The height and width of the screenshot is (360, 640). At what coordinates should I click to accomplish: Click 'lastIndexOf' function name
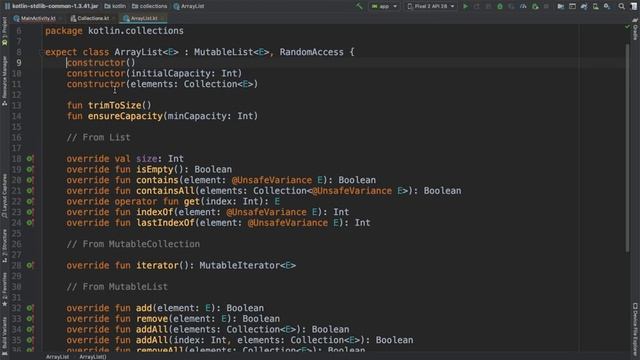pyautogui.click(x=165, y=223)
